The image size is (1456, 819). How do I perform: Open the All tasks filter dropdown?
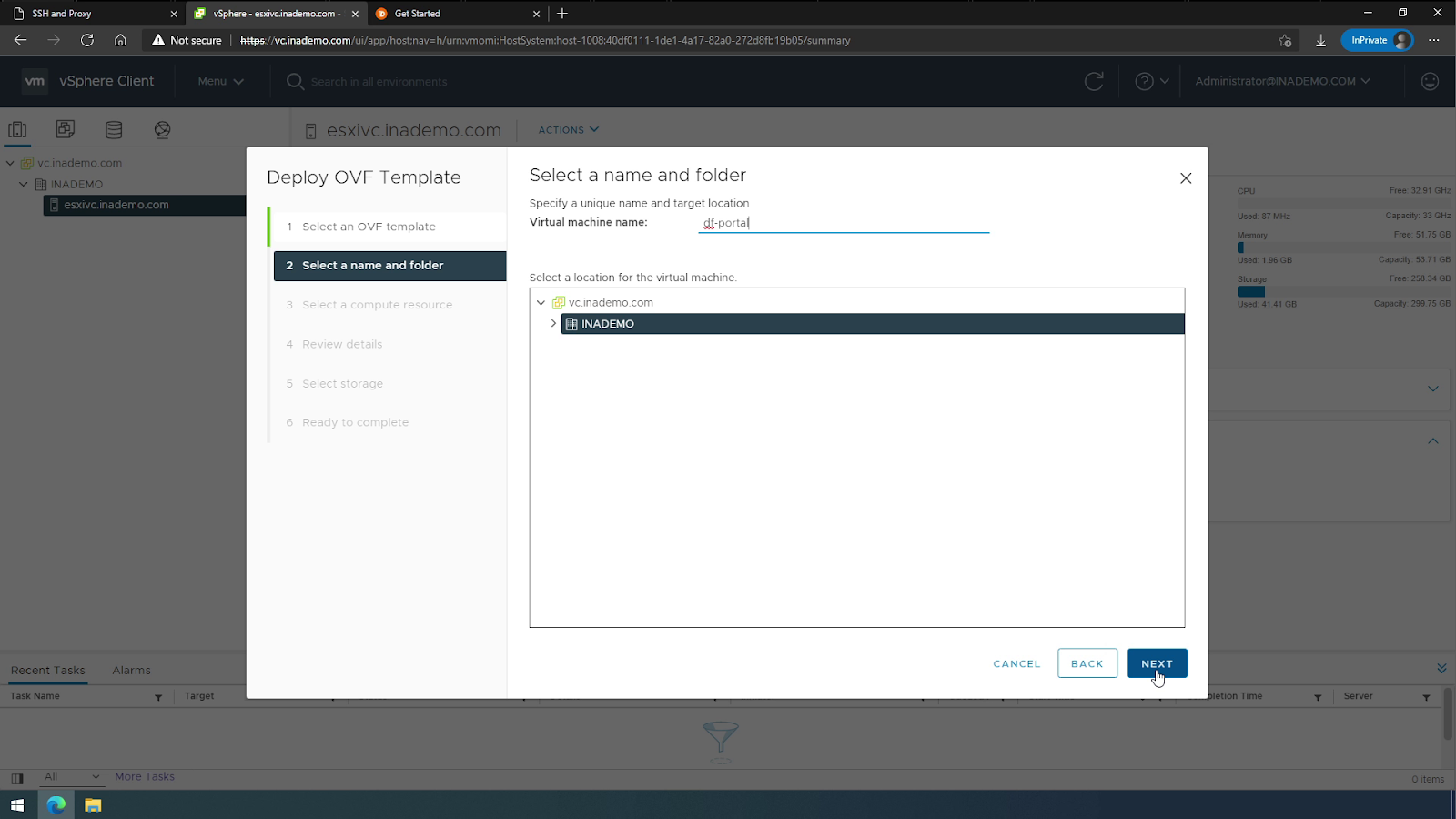(72, 776)
